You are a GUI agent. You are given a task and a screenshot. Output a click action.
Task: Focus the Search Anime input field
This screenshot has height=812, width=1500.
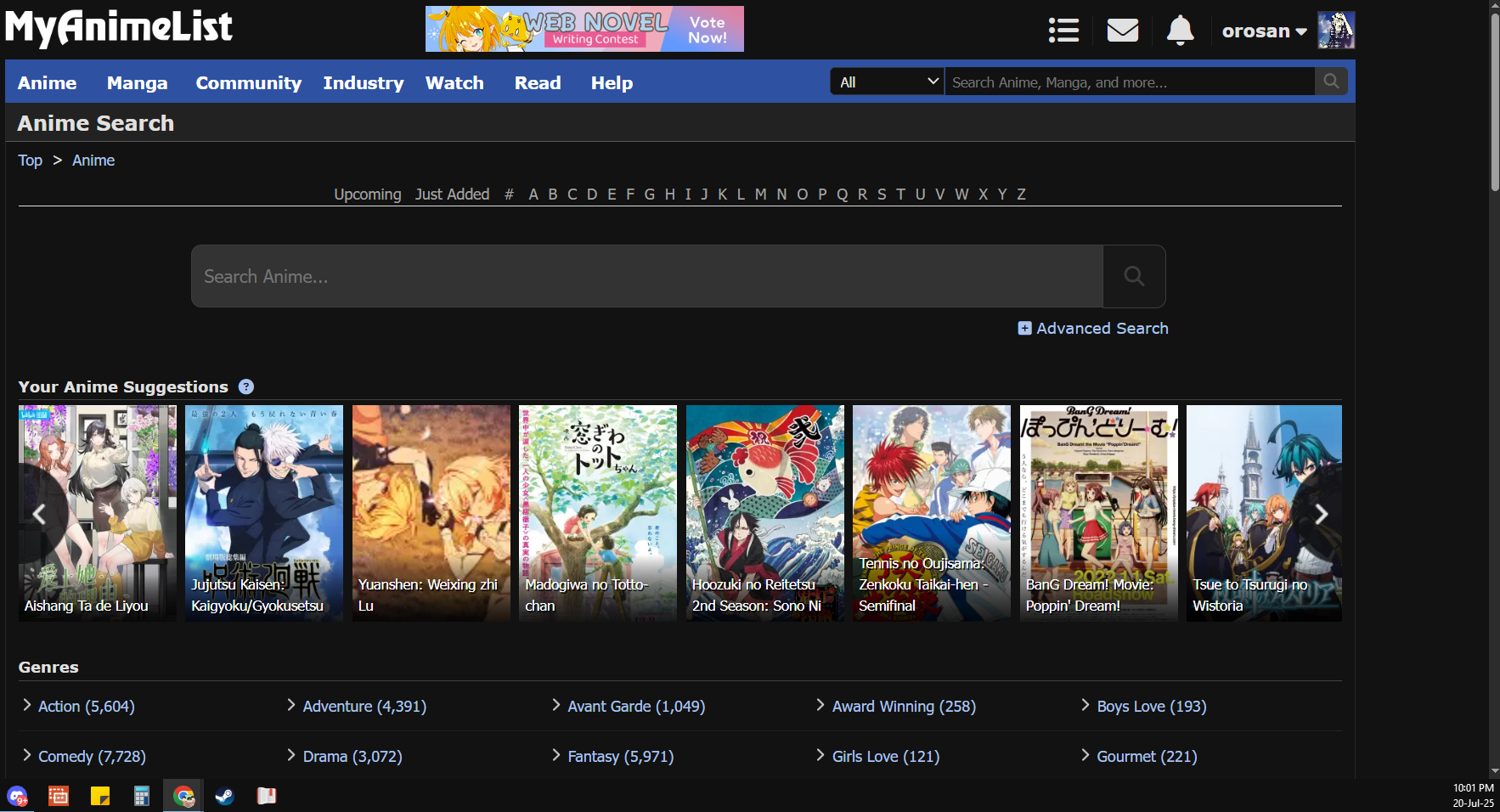pos(647,276)
